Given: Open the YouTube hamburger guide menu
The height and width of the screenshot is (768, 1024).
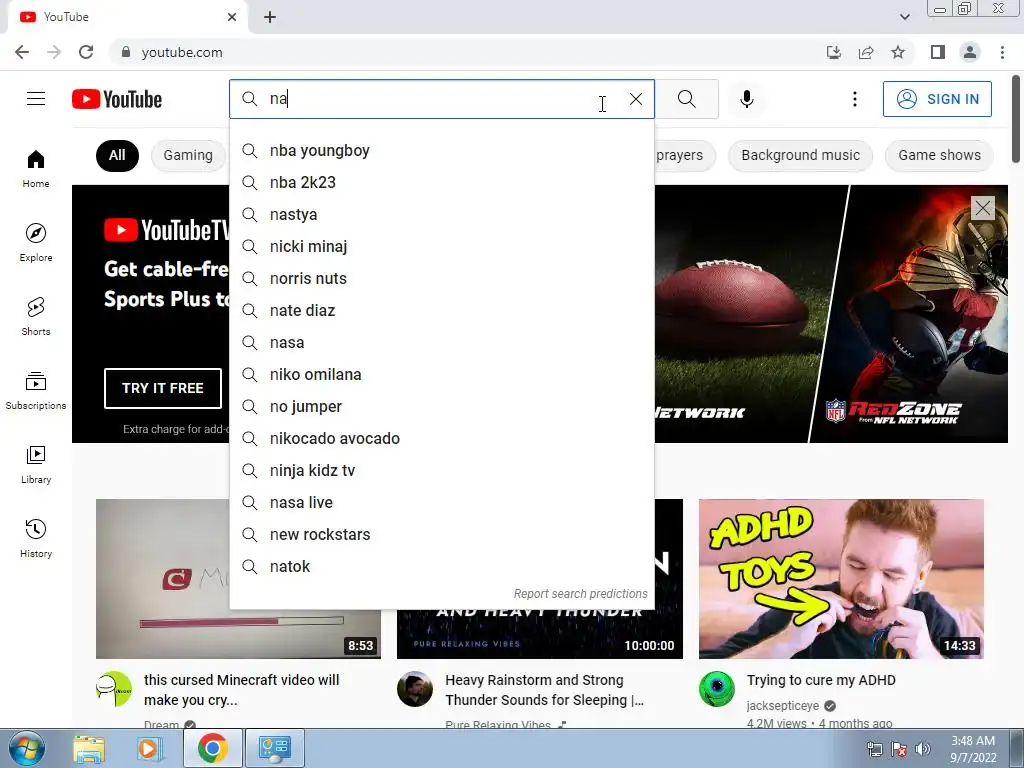Looking at the screenshot, I should click(36, 99).
